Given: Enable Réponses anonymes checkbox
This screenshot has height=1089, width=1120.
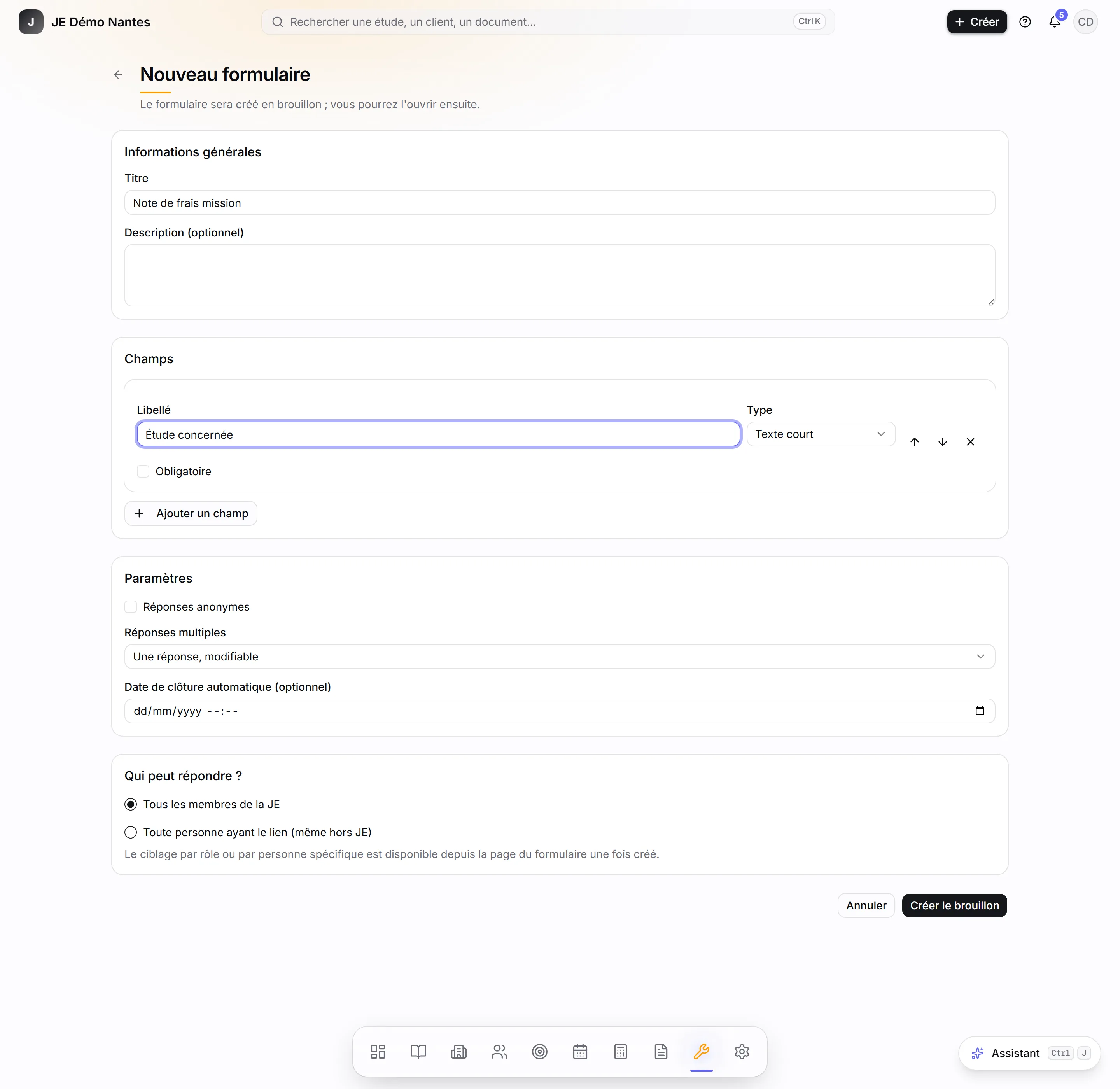Looking at the screenshot, I should [x=130, y=606].
